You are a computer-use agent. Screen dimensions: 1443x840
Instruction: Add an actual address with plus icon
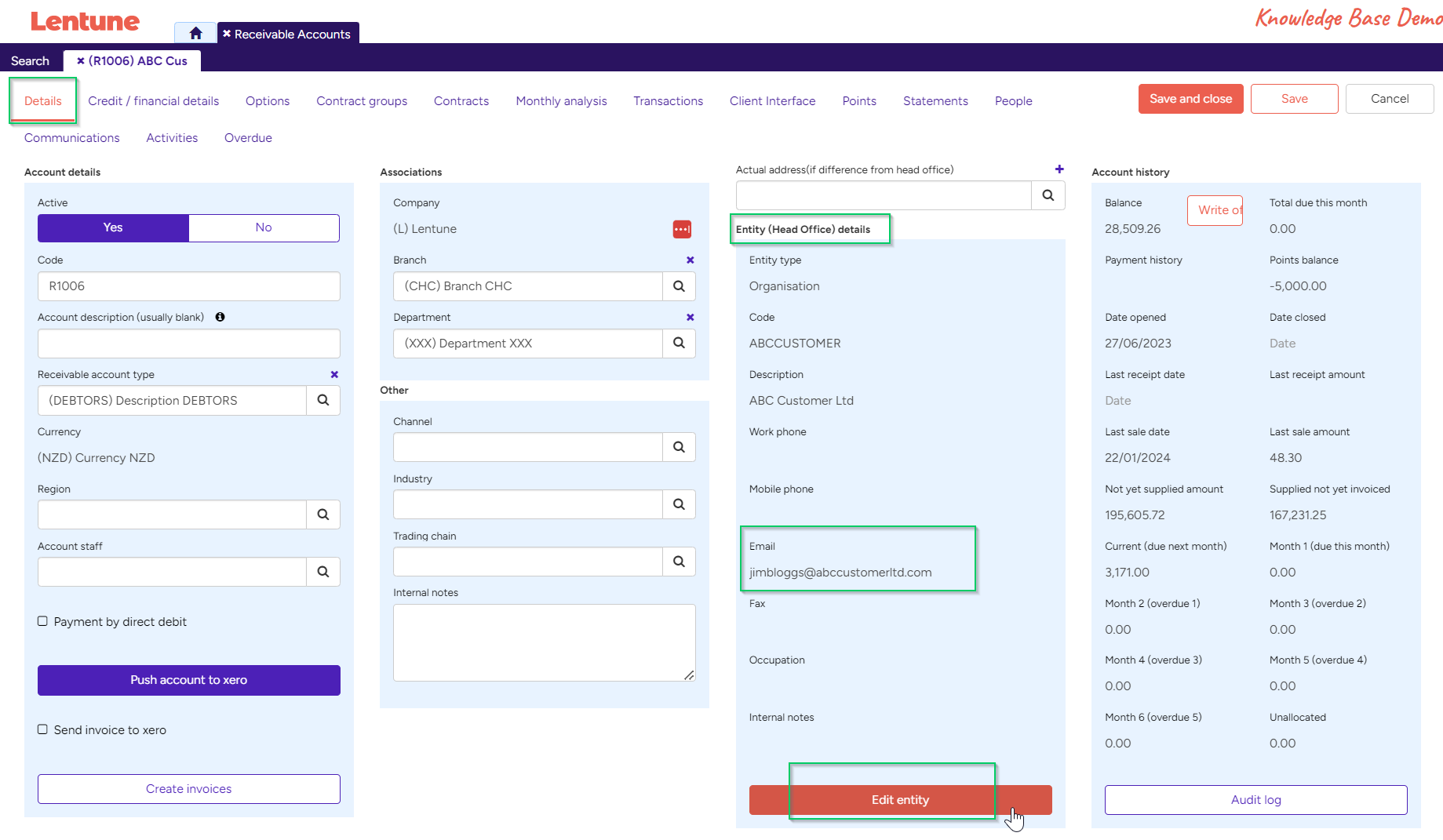pyautogui.click(x=1059, y=169)
